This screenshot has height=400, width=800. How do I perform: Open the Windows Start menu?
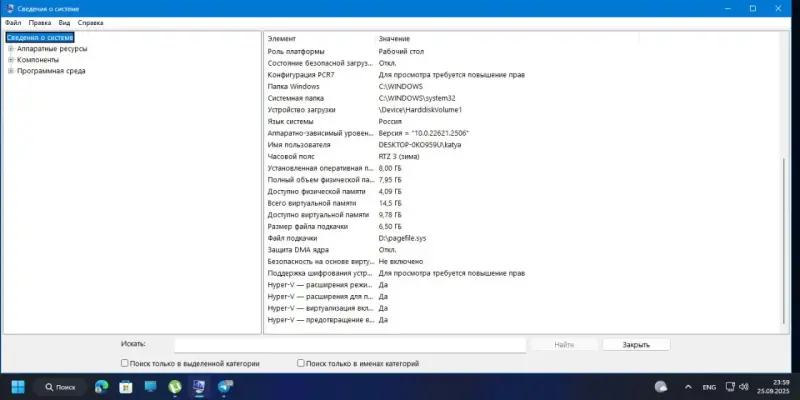[18, 386]
